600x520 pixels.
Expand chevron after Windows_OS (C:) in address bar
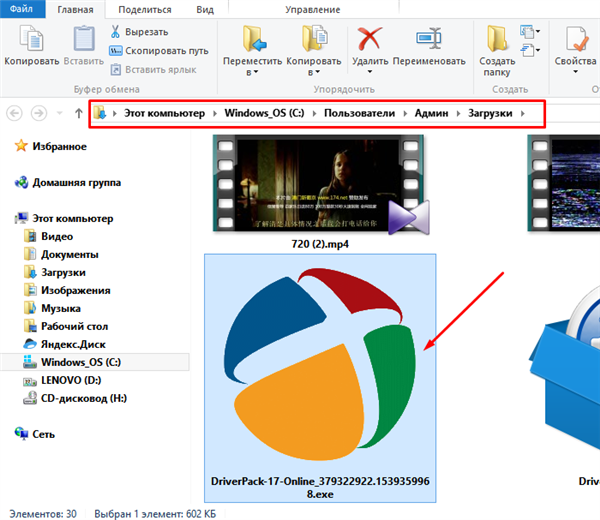[315, 113]
